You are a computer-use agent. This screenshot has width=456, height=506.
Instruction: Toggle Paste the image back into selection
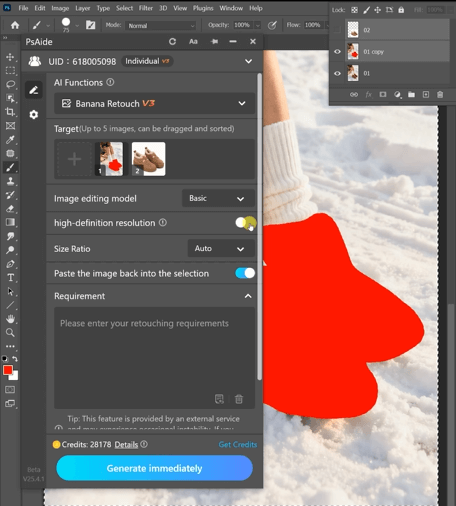pyautogui.click(x=245, y=273)
